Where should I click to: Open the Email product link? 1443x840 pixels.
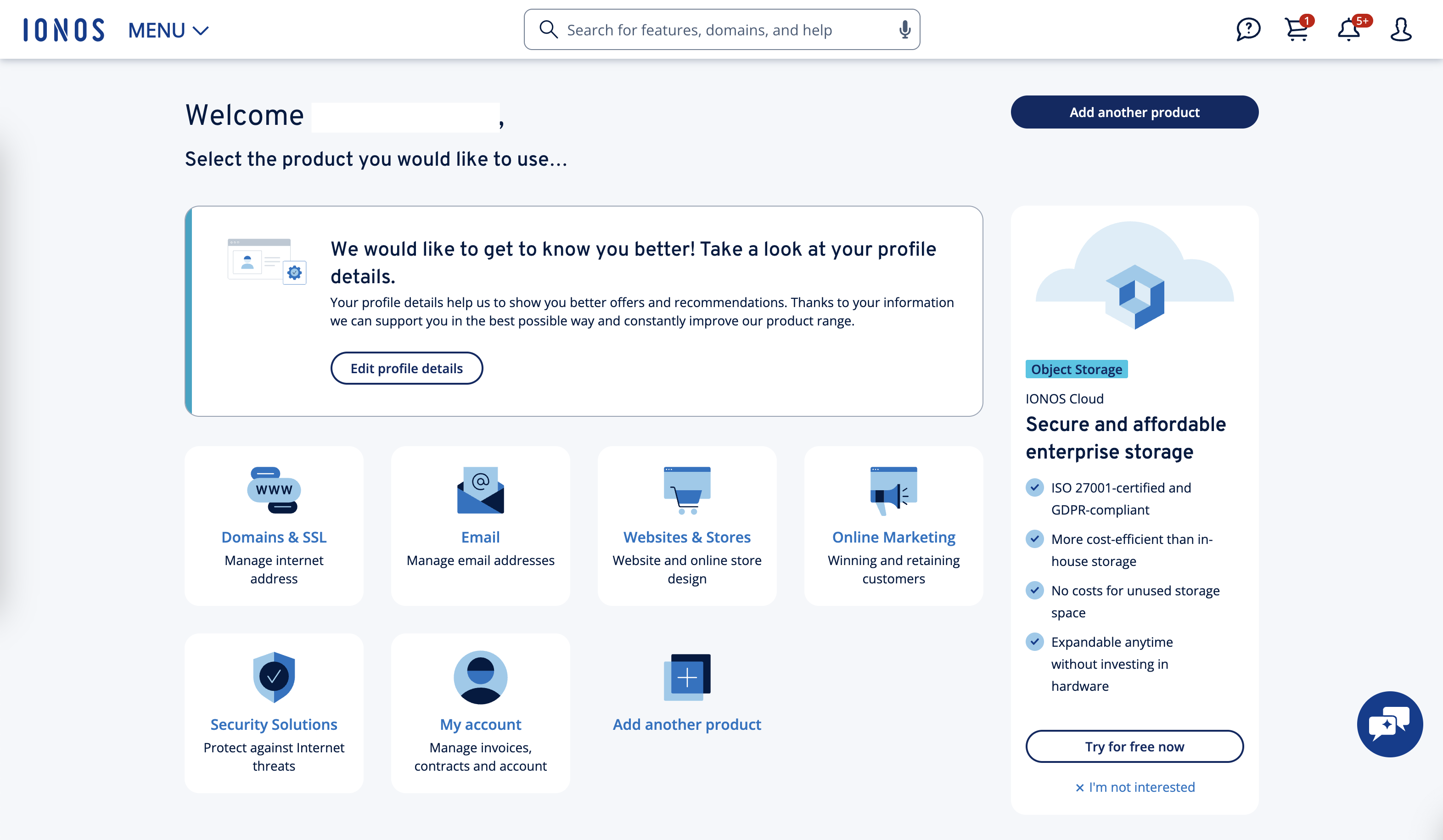click(480, 537)
